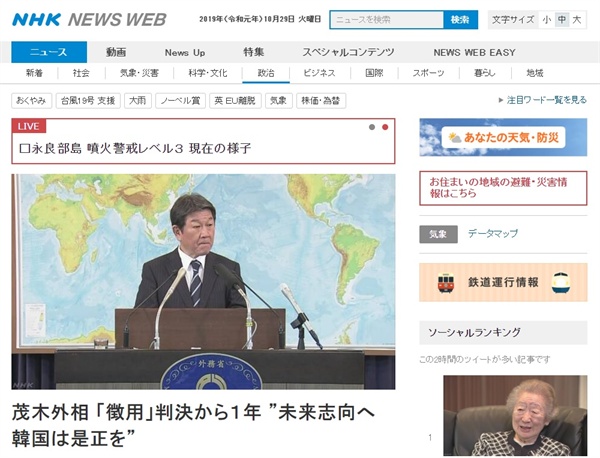This screenshot has width=600, height=458.
Task: Set text size to large (大)
Action: tap(576, 19)
